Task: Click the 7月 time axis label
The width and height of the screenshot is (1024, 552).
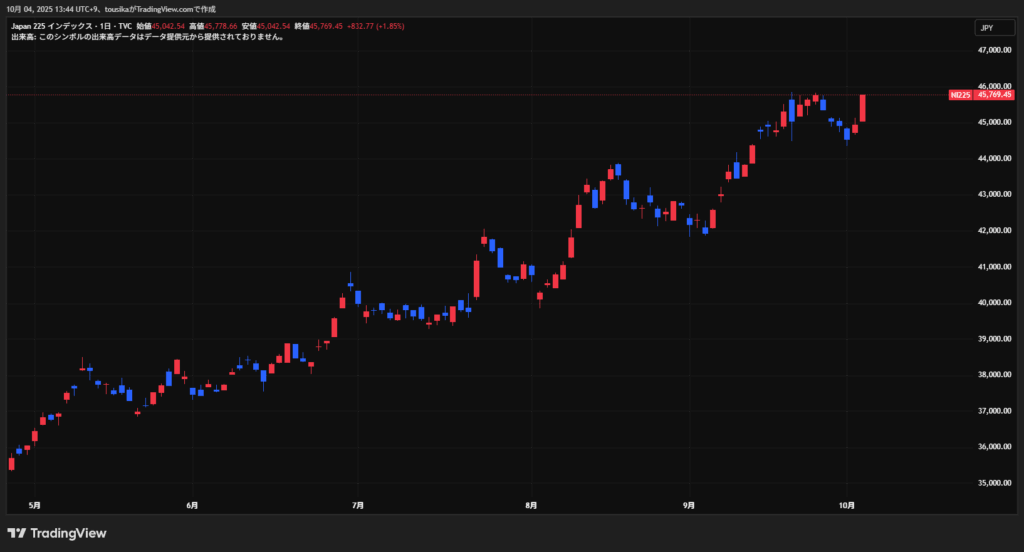Action: click(358, 506)
